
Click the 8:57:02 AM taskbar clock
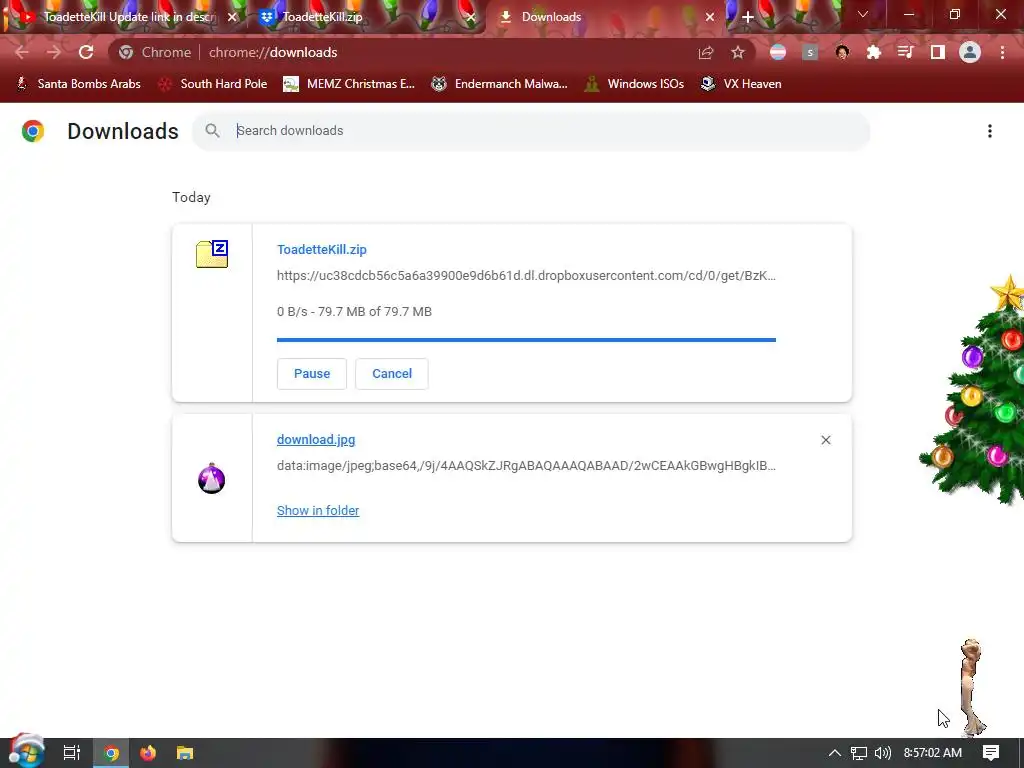(x=933, y=753)
